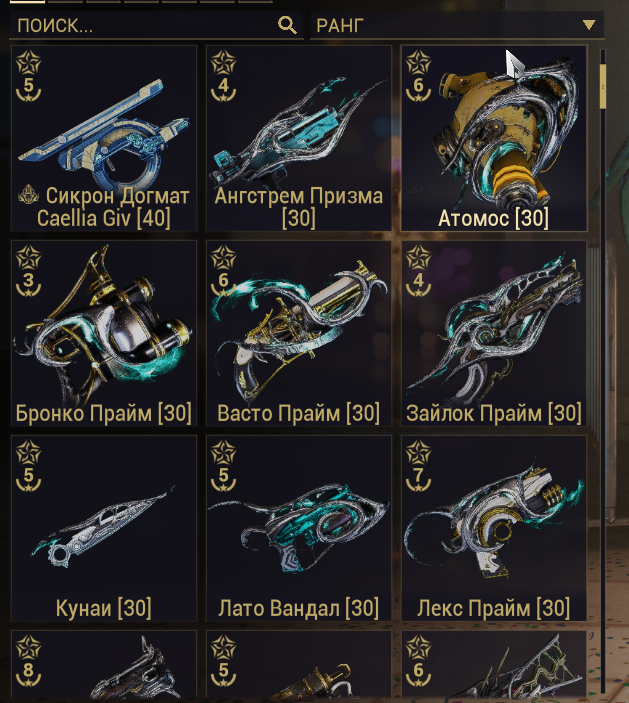629x703 pixels.
Task: Click mastery rank 6 badge on Атомос
Action: [x=418, y=76]
